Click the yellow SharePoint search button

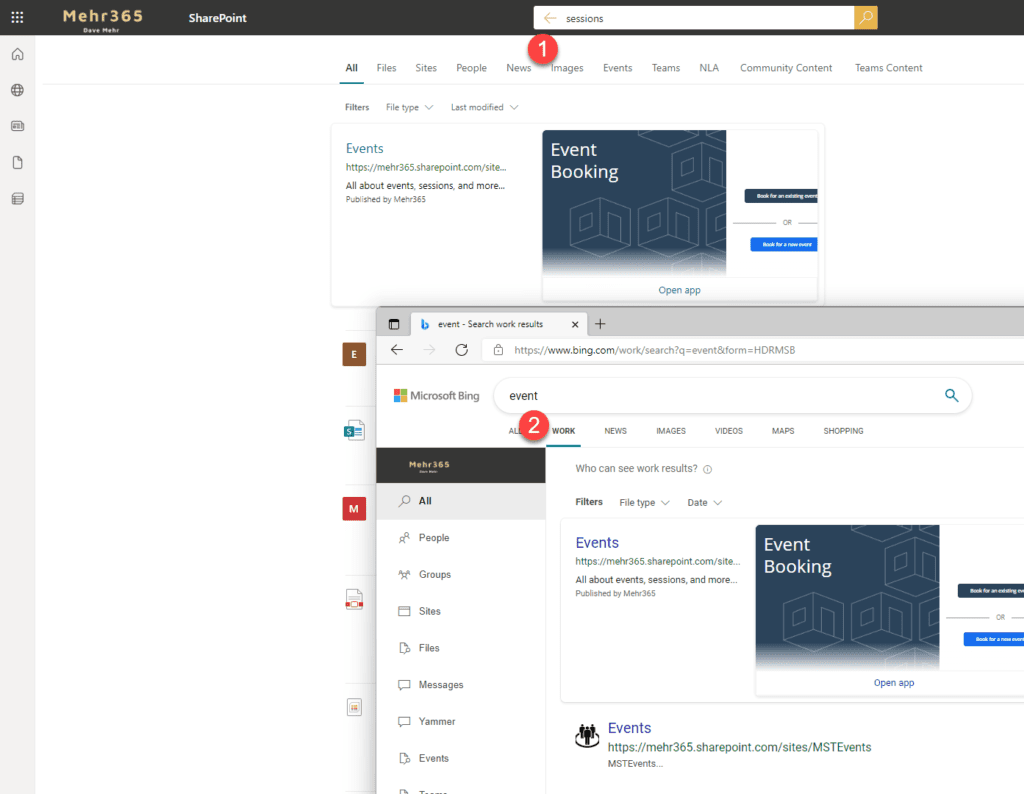[865, 18]
